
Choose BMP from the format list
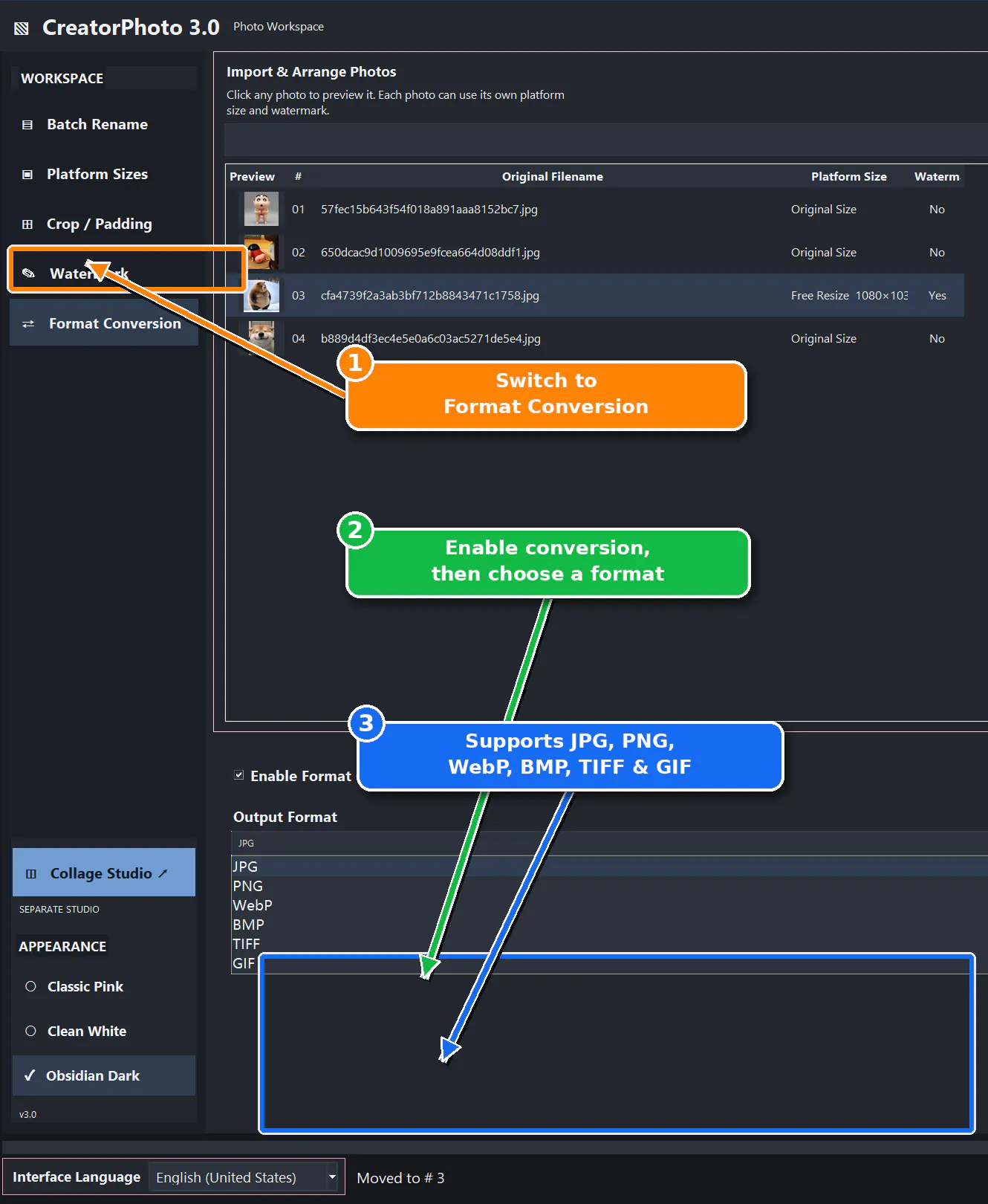[x=609, y=925]
